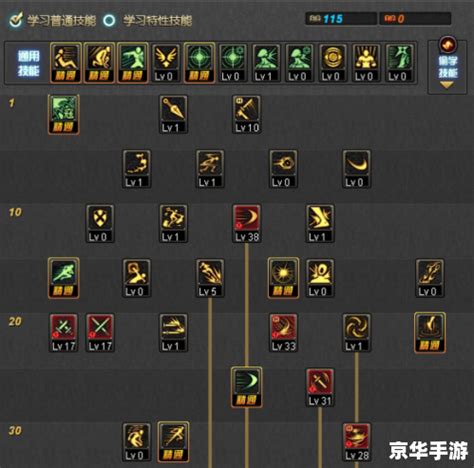Select the sunburst mastered skill icon
Viewport: 474px width, 468px height.
(x=283, y=278)
